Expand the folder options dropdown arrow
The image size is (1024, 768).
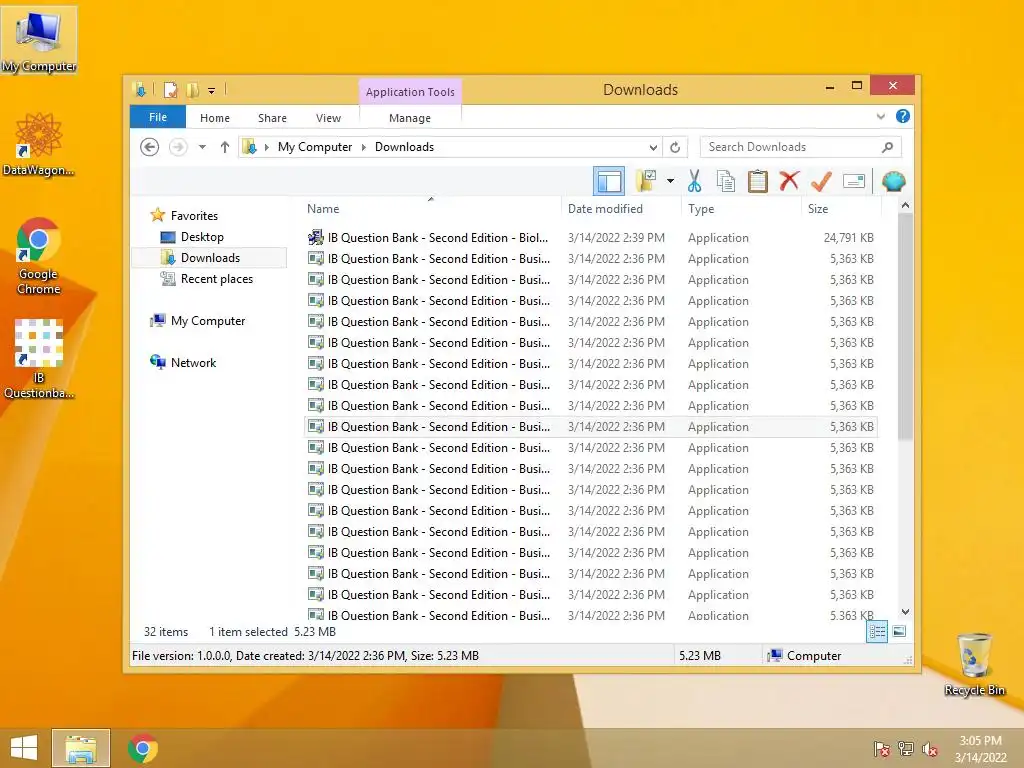(x=670, y=181)
